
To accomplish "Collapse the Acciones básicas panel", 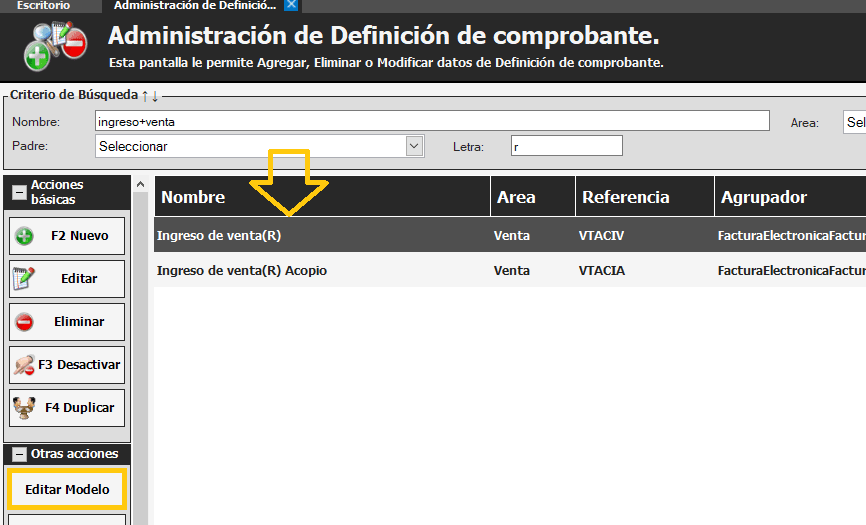I will point(18,192).
